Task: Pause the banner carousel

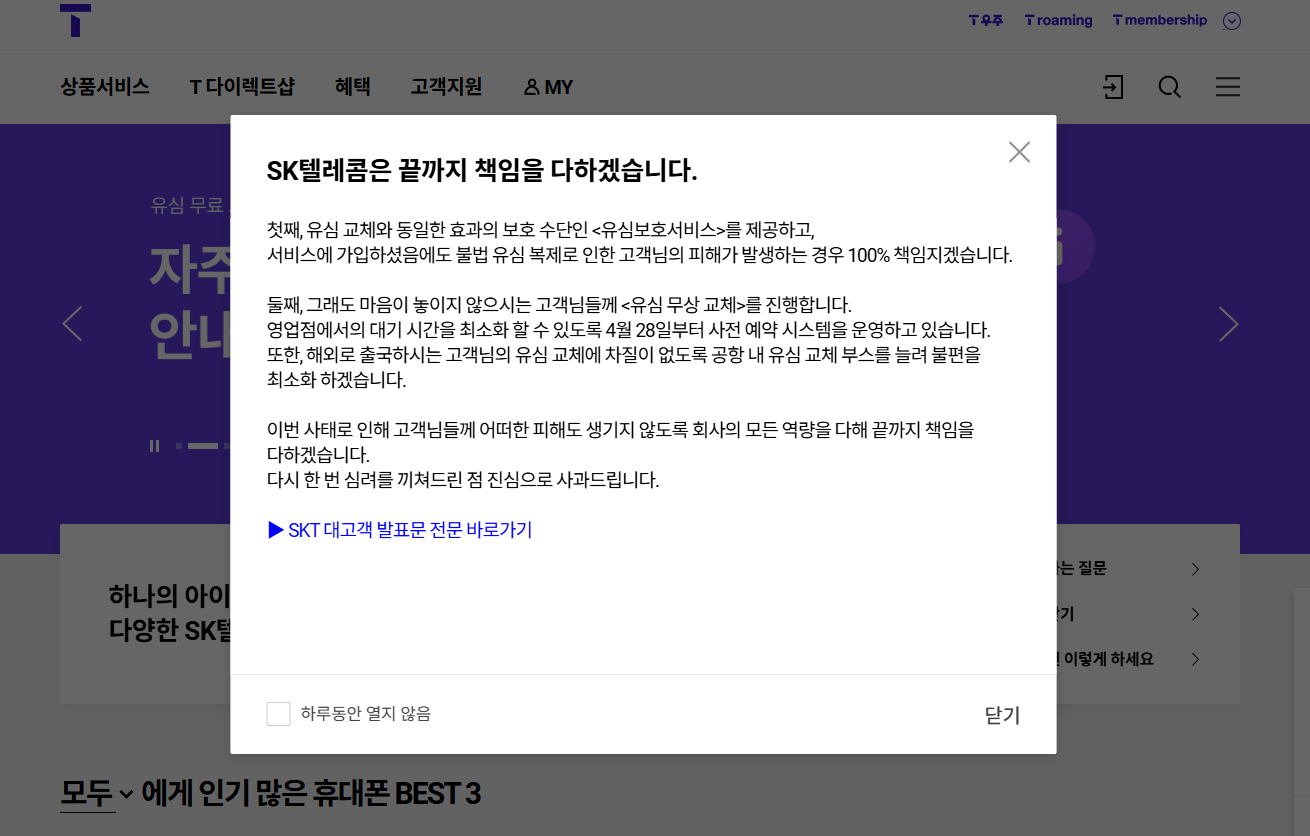Action: pyautogui.click(x=154, y=446)
